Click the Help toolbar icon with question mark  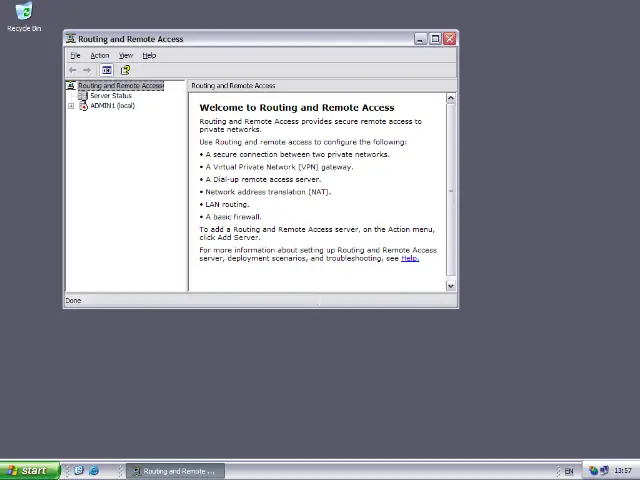point(125,70)
